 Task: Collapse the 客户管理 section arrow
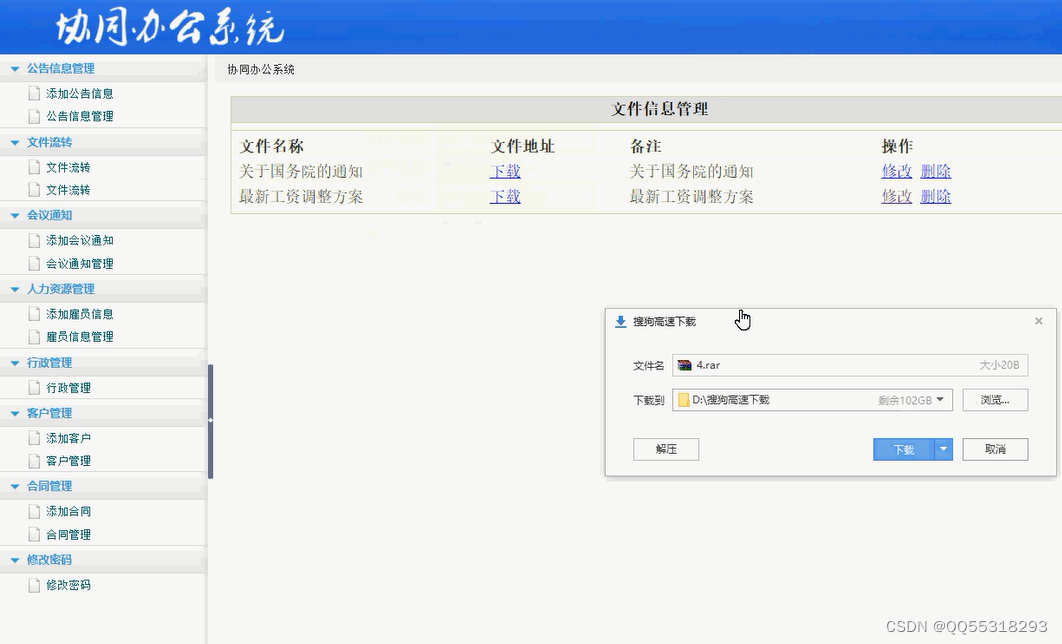point(15,413)
